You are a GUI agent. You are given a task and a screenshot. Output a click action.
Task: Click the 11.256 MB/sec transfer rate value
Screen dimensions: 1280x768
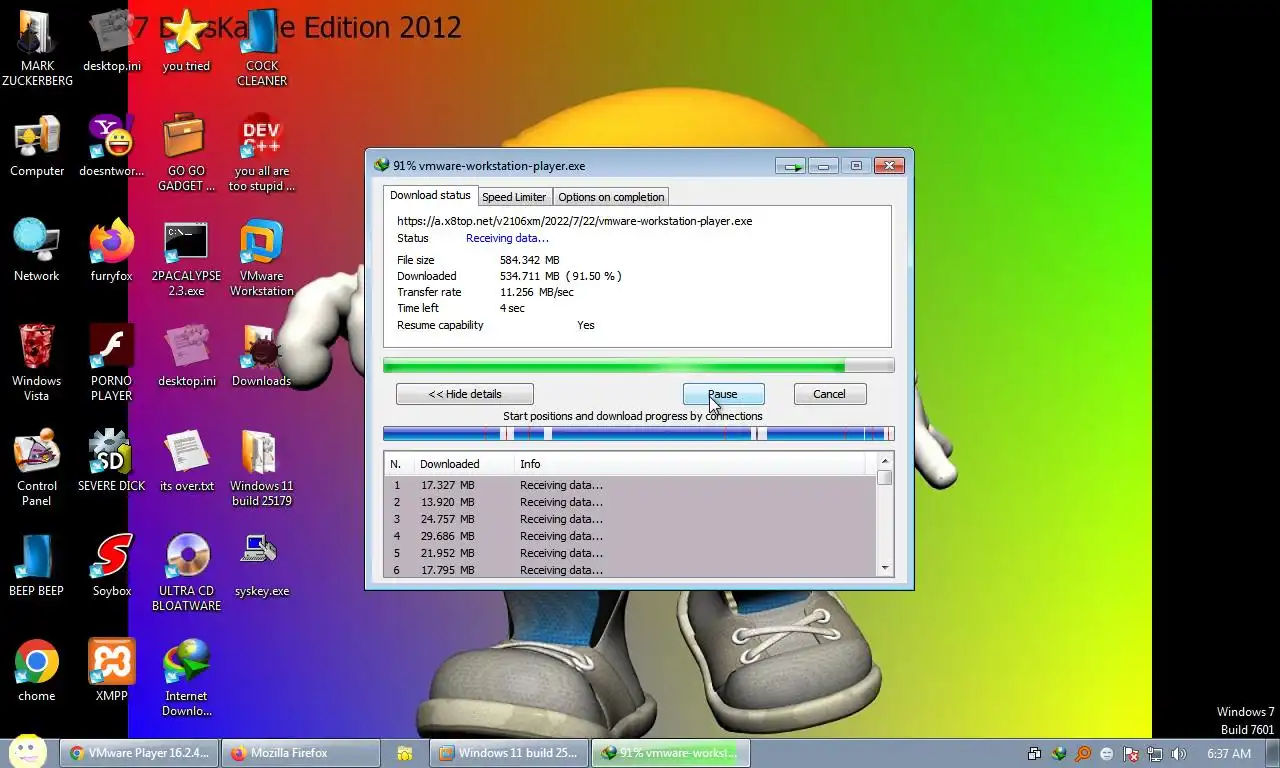(536, 292)
